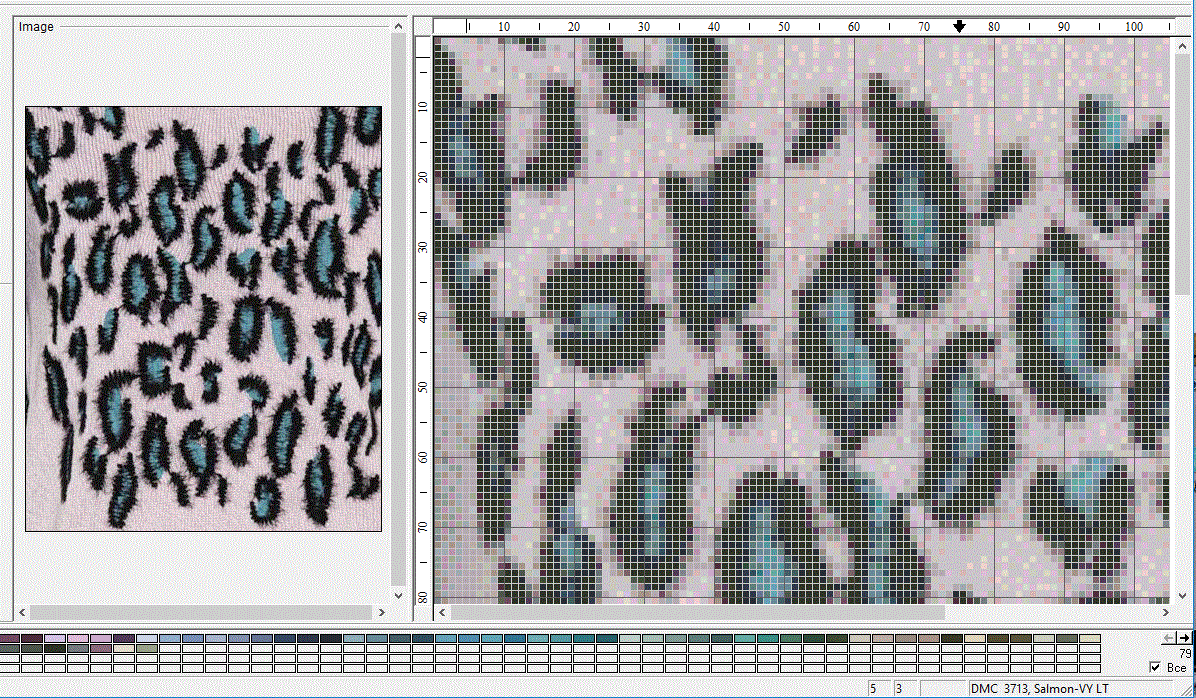The width and height of the screenshot is (1196, 698).
Task: Pick the pale lavender swatch, third in top row
Action: tap(56, 638)
